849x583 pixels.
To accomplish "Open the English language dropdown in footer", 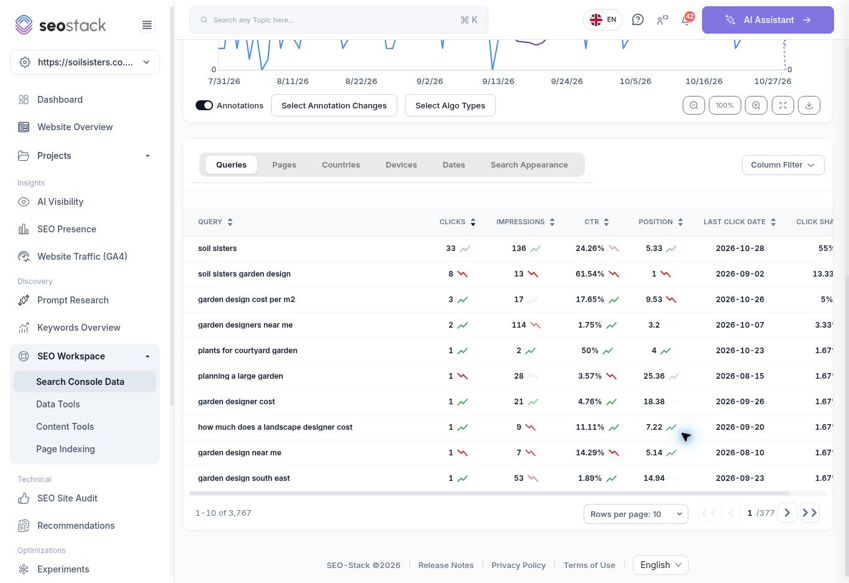I will pyautogui.click(x=661, y=565).
